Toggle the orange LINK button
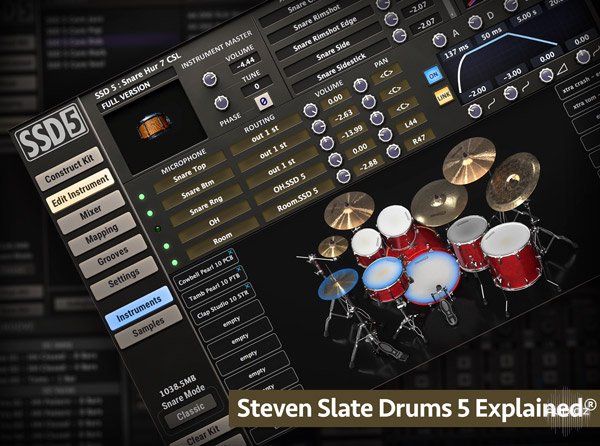 [x=443, y=96]
